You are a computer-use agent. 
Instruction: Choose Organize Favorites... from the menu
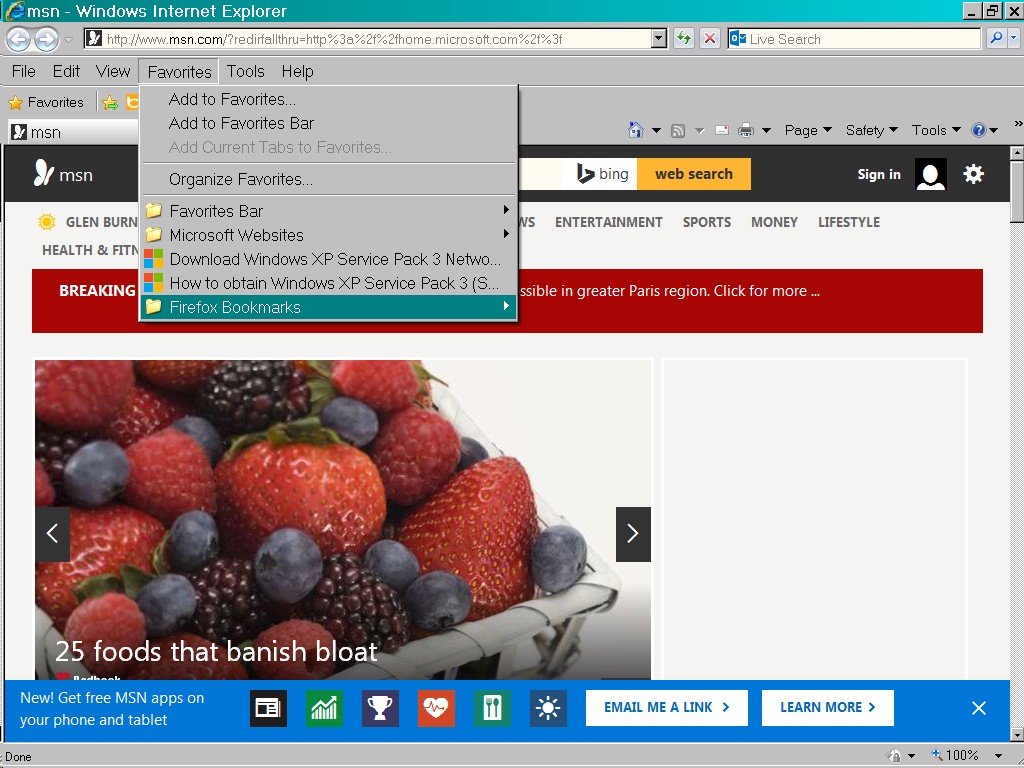240,179
